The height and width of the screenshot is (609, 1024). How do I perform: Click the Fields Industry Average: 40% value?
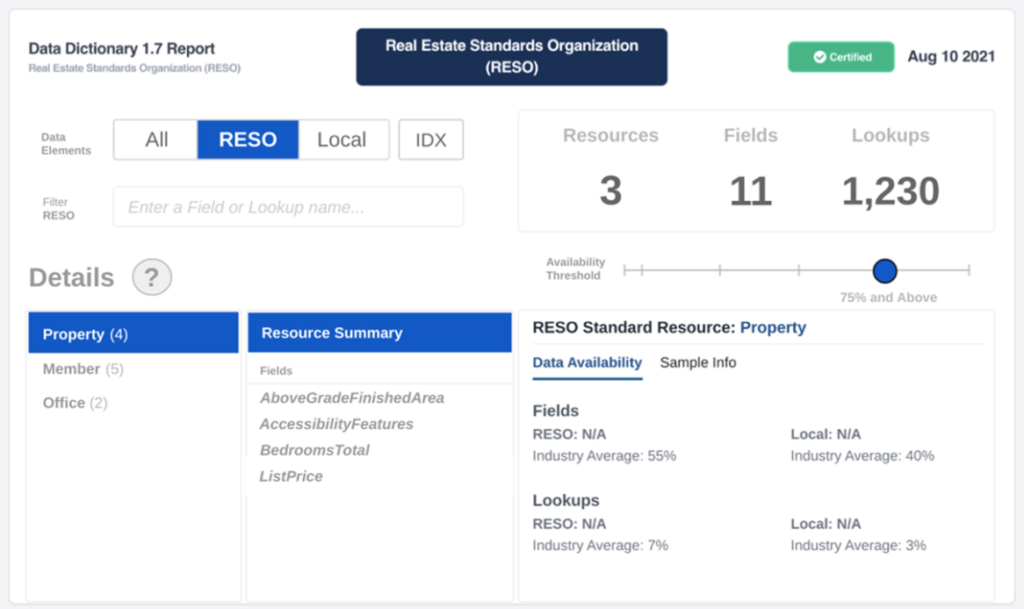click(x=862, y=456)
